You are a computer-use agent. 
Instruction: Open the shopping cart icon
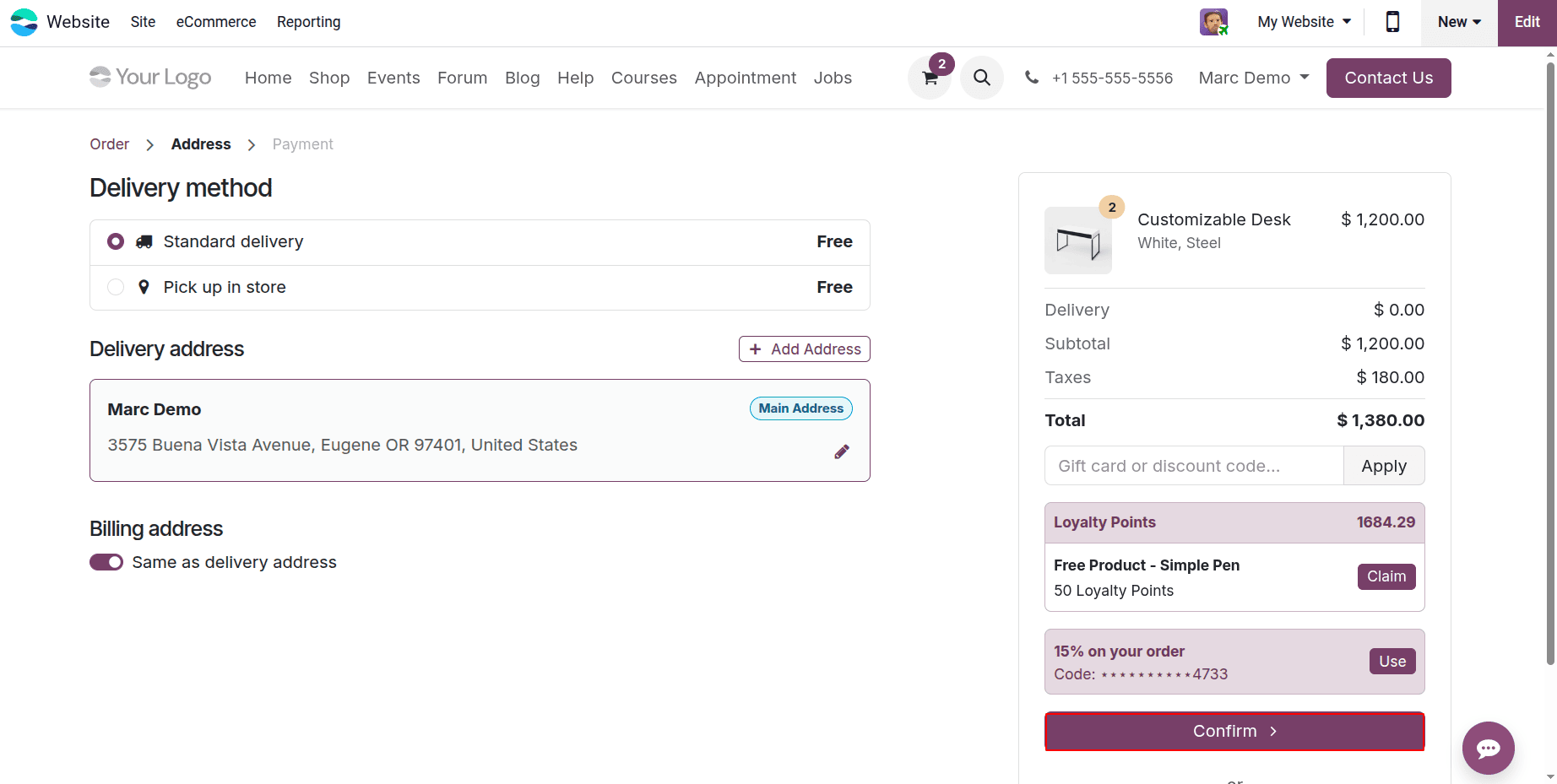(x=930, y=78)
